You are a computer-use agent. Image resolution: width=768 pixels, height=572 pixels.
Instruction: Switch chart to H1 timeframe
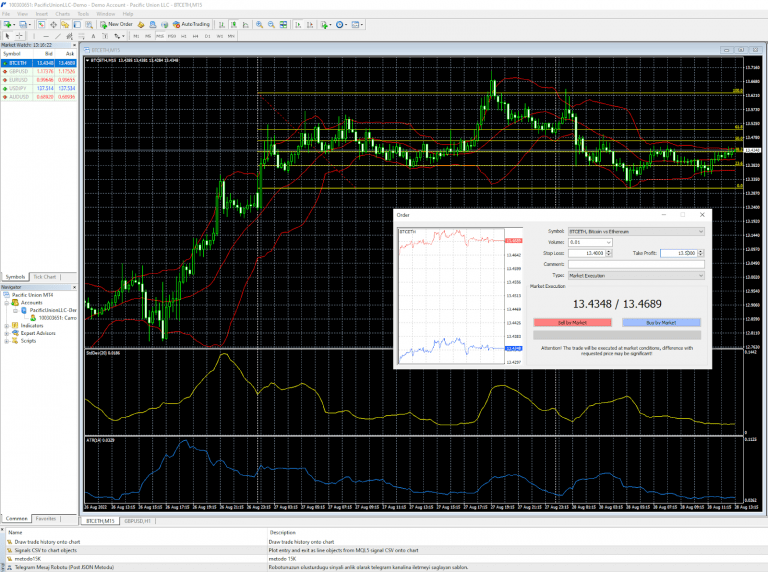point(184,35)
